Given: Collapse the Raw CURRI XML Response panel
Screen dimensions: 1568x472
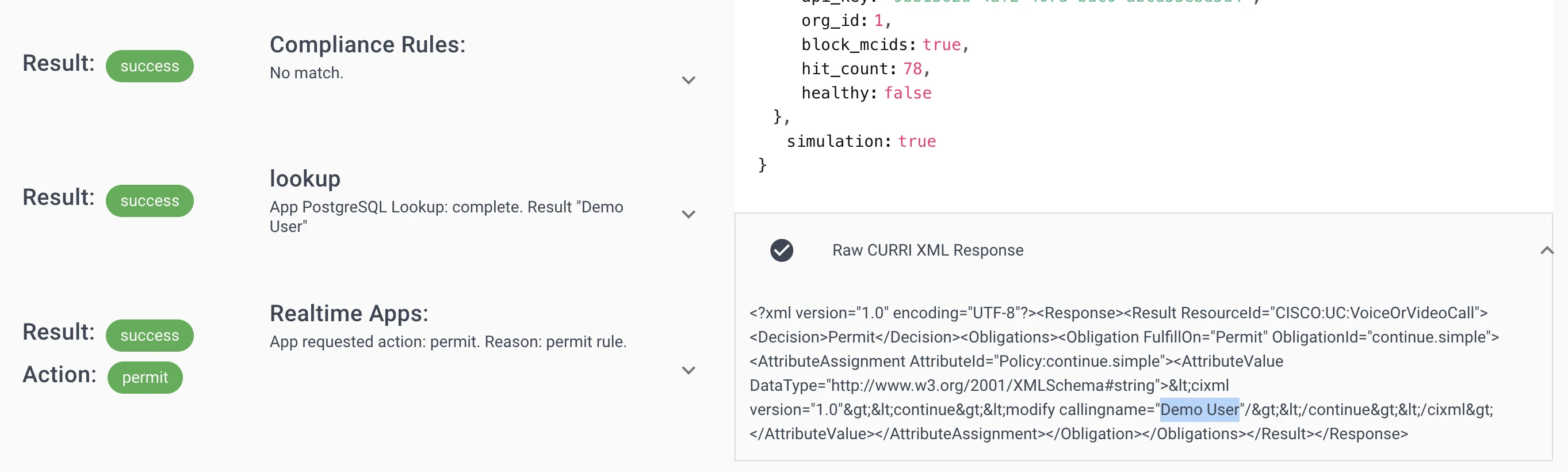Looking at the screenshot, I should pos(1546,250).
